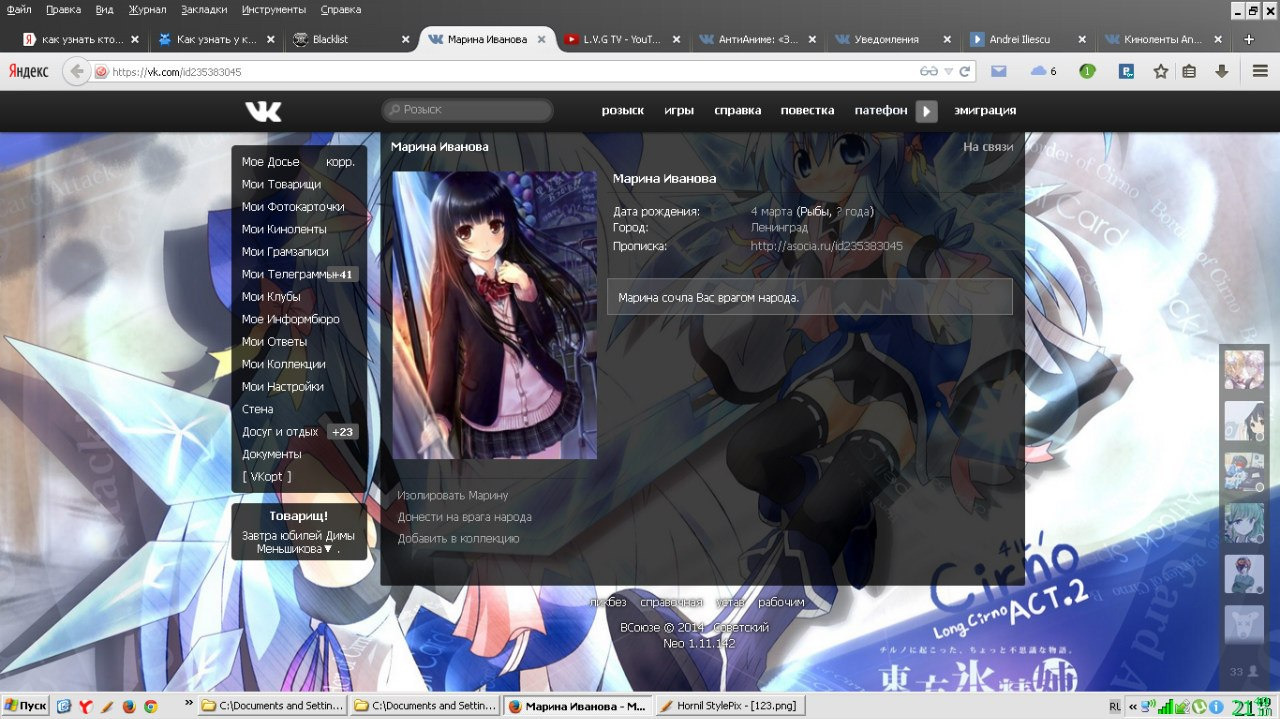Open the asocia.ru/id235383045 link

(x=826, y=246)
